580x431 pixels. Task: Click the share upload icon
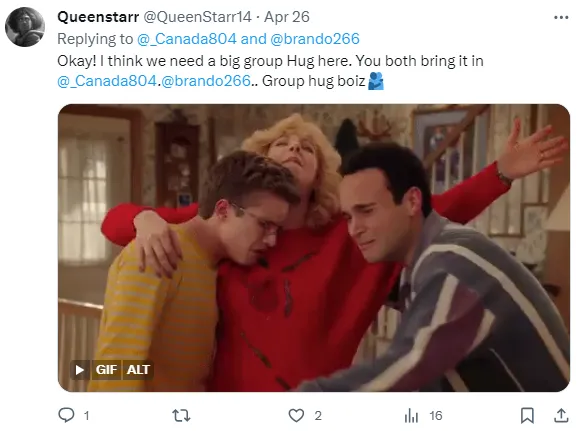pyautogui.click(x=561, y=415)
